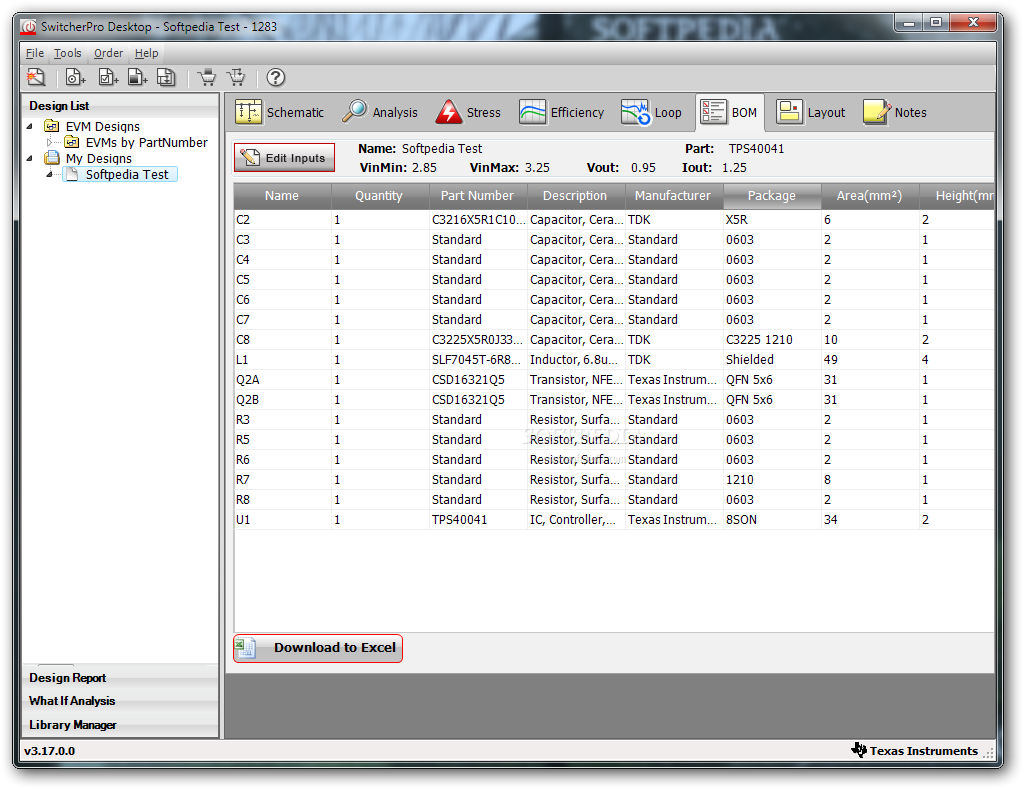Collapse the My Designs tree node
This screenshot has height=789, width=1024.
point(29,158)
